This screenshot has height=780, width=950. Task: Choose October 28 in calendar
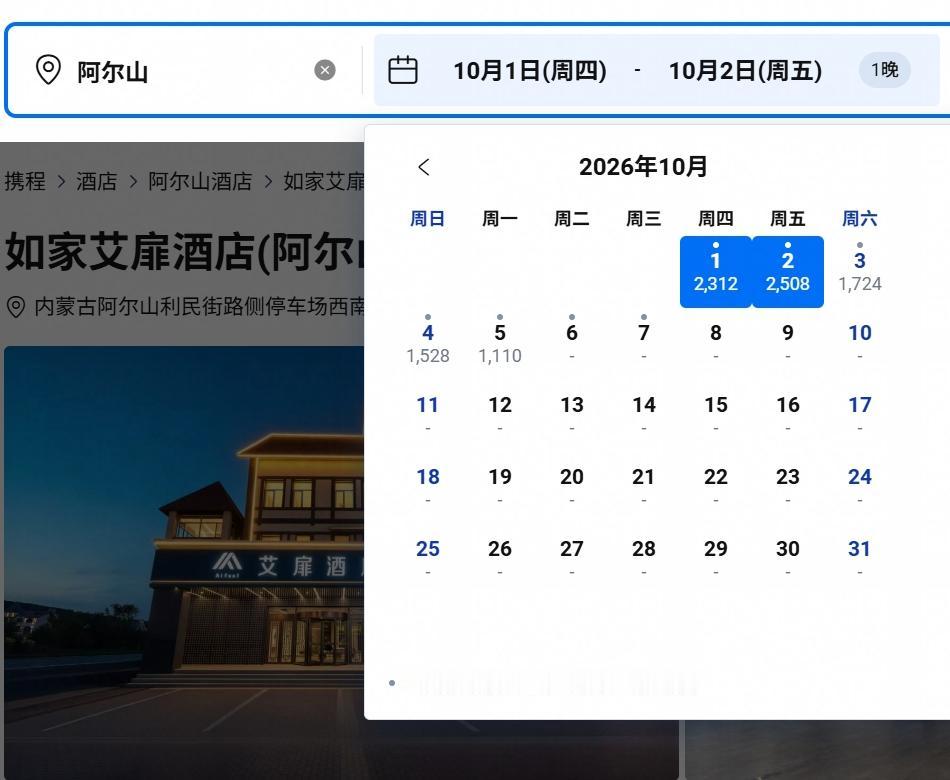point(643,560)
